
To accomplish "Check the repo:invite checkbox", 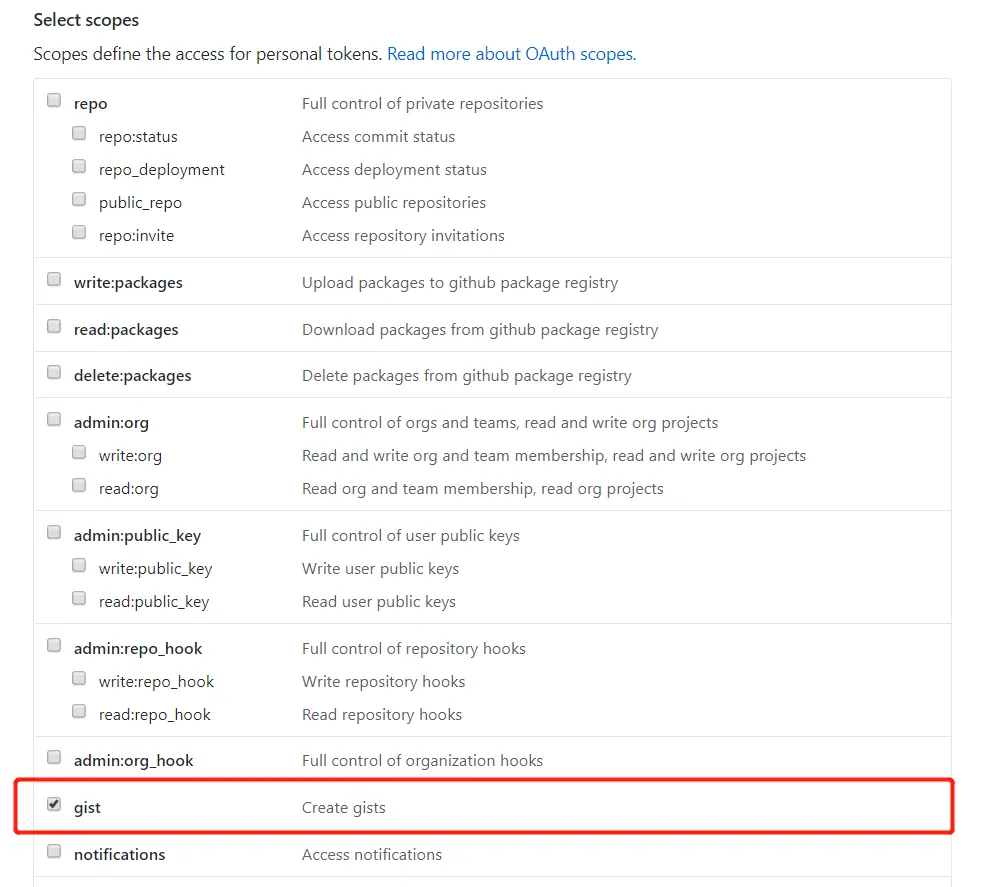I will (x=79, y=232).
